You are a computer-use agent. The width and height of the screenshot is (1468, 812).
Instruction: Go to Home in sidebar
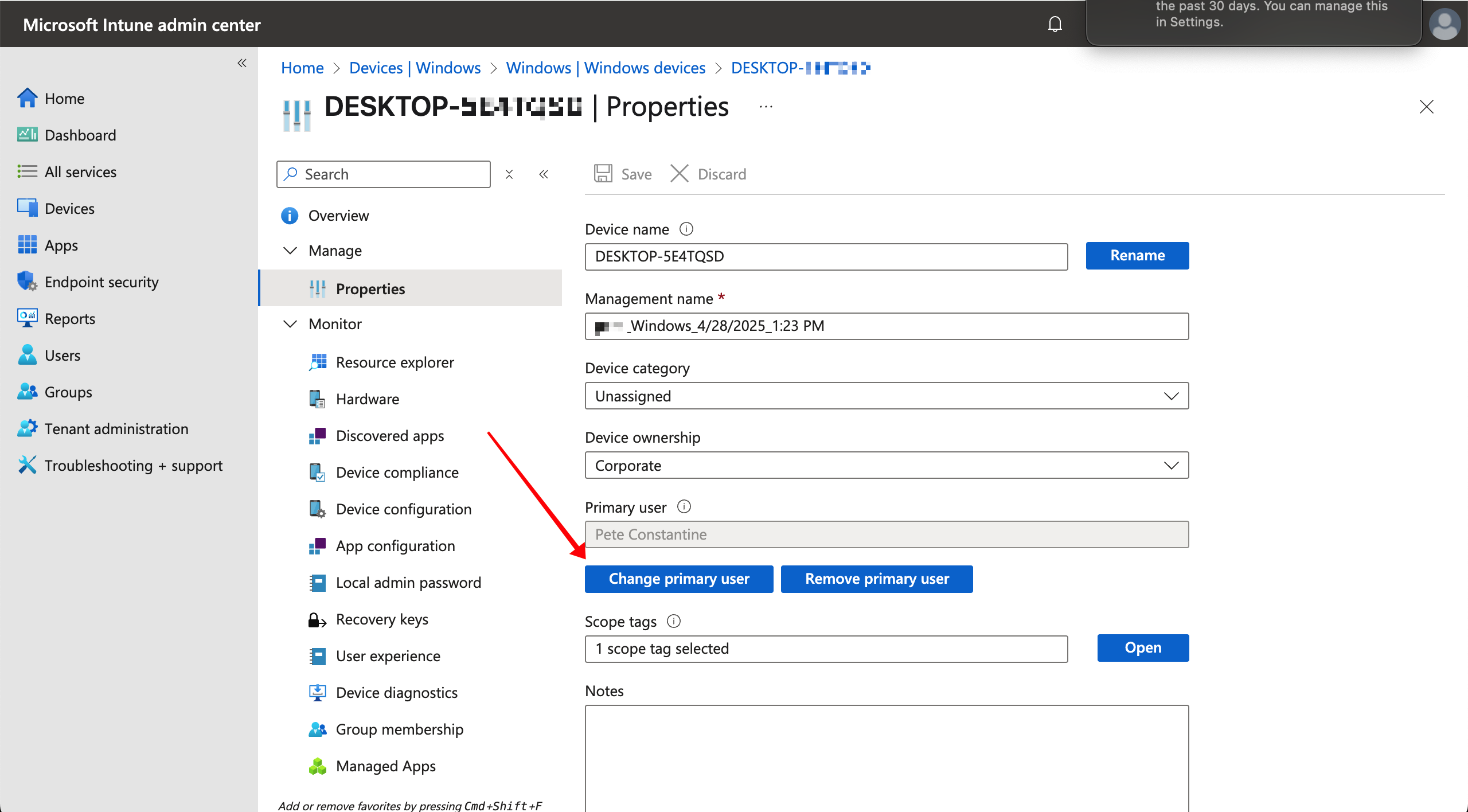pyautogui.click(x=64, y=98)
